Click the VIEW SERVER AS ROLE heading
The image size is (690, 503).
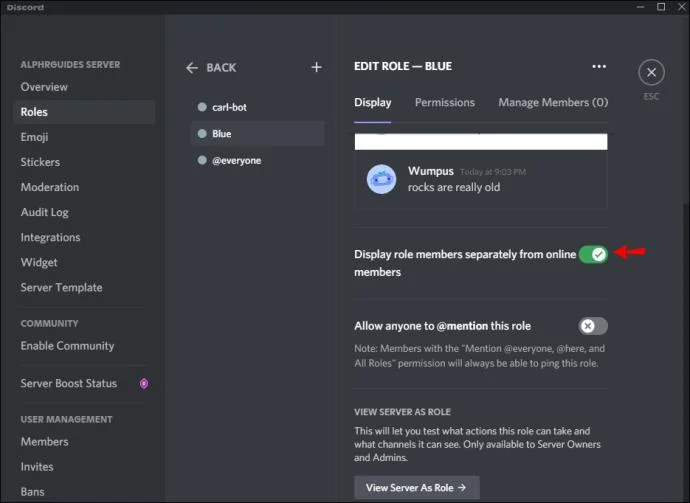pyautogui.click(x=402, y=412)
